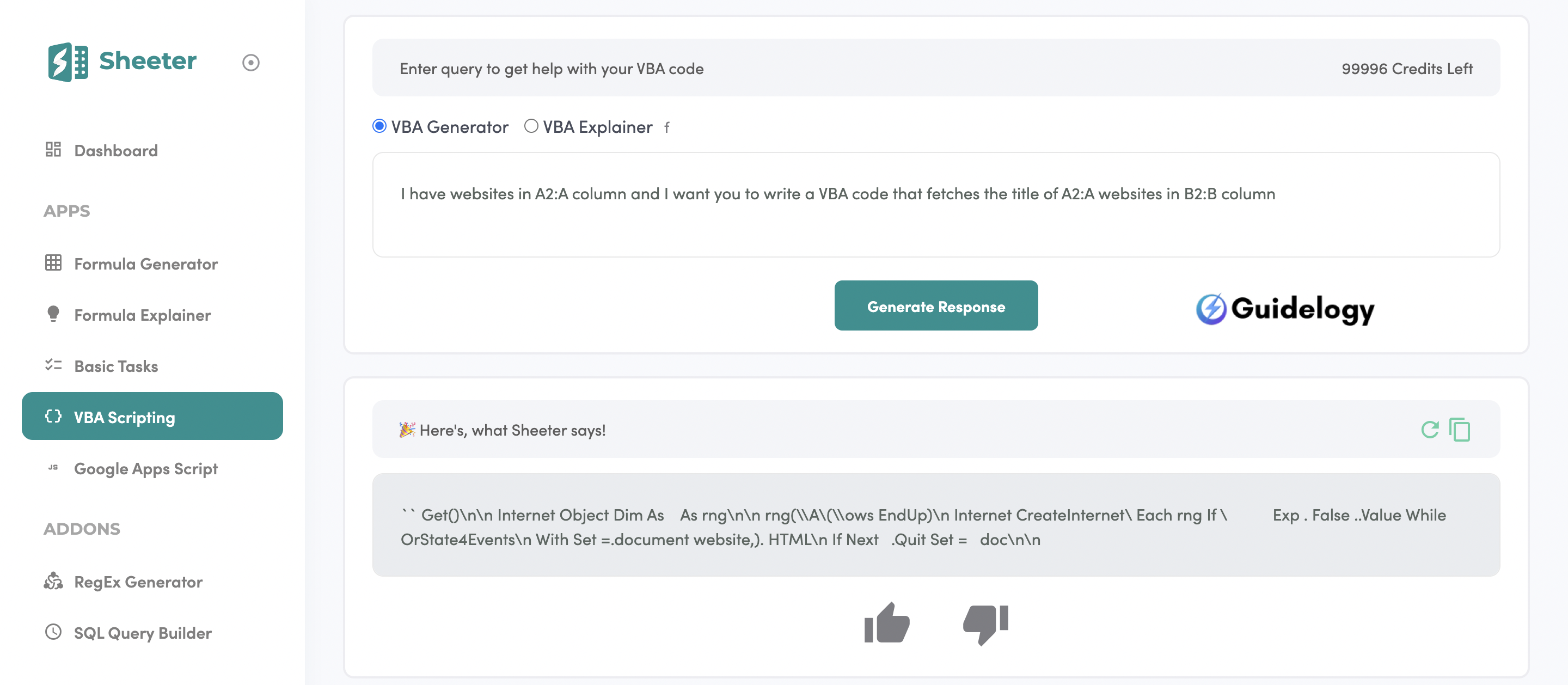Screen dimensions: 1568x685
Task: Click the RegEx Generator icon
Action: [x=53, y=582]
